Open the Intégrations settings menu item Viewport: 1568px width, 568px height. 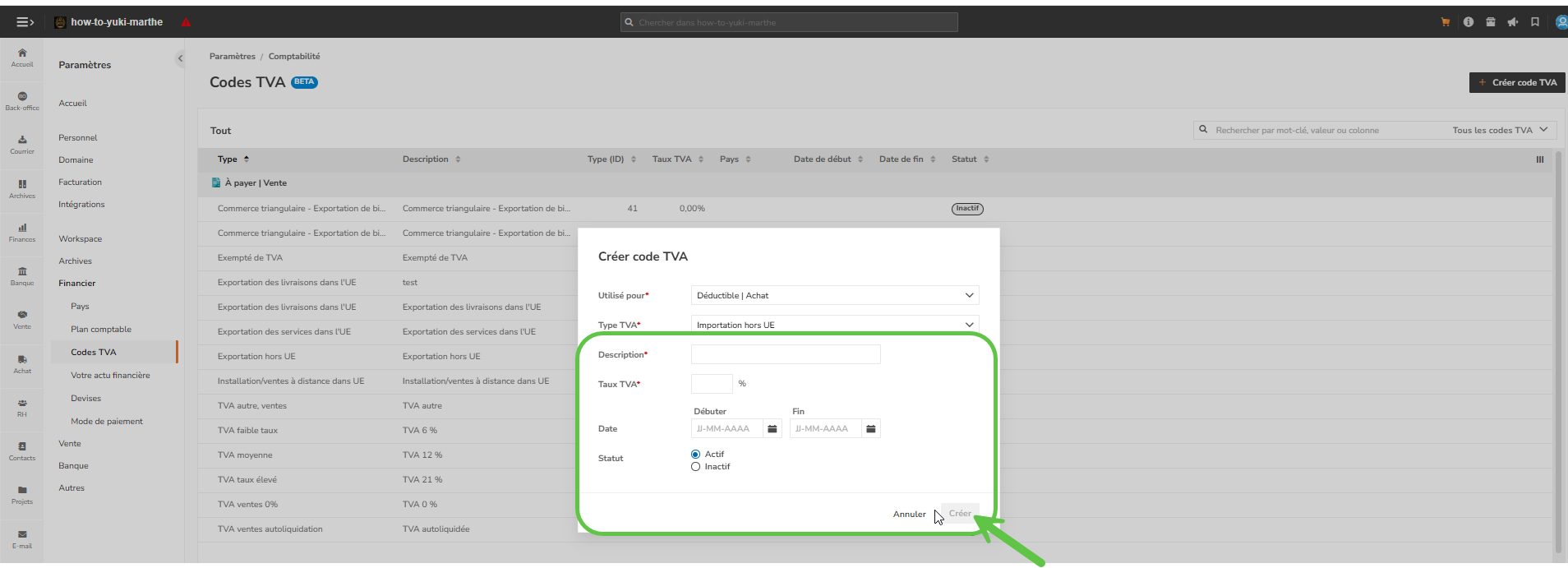[x=81, y=205]
